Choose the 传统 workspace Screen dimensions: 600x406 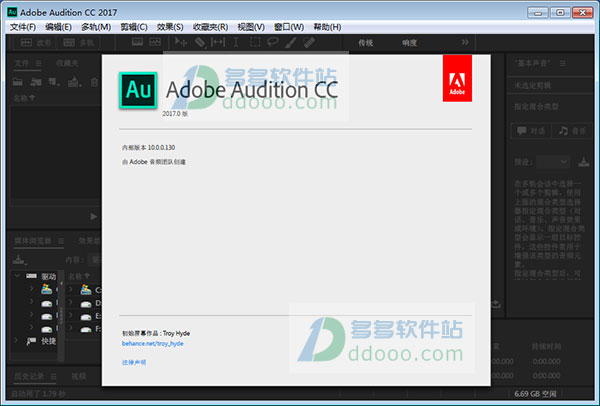pyautogui.click(x=365, y=43)
